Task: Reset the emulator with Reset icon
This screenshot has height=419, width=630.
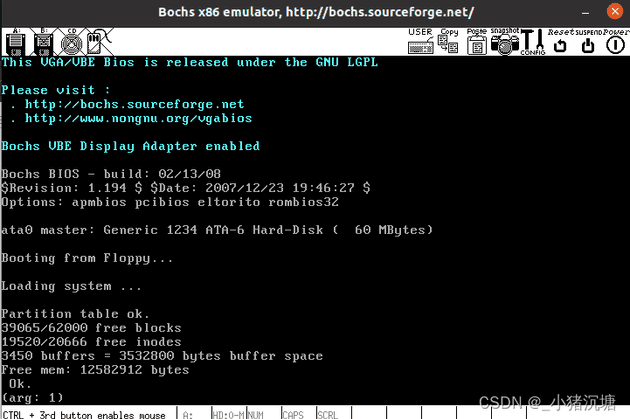Action: pos(560,41)
